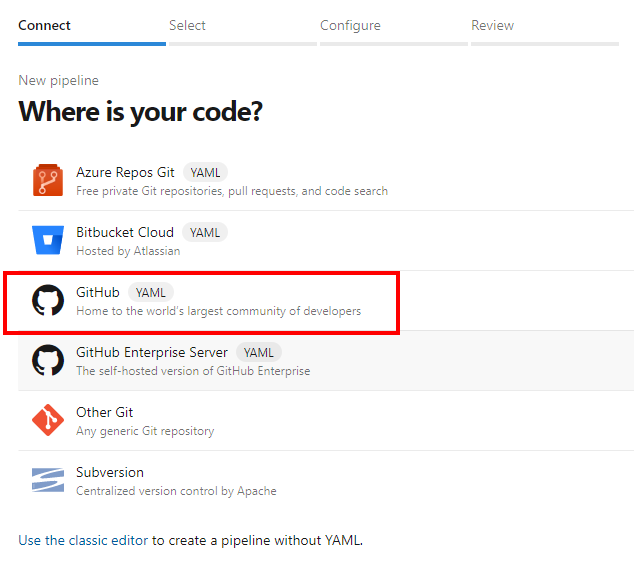Click the Azure Repos Git icon
This screenshot has height=562, width=634.
pos(48,180)
